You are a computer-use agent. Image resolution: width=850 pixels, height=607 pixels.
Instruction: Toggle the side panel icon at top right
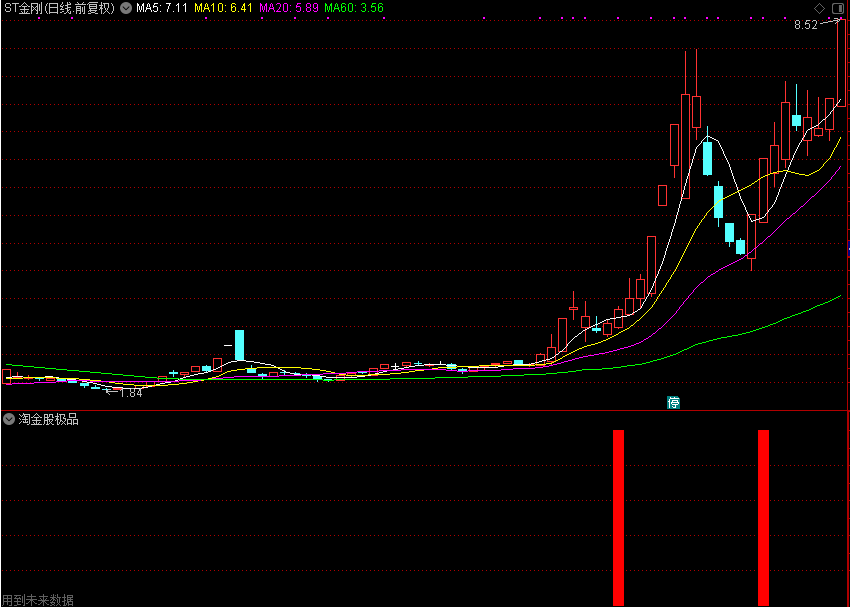coord(839,8)
